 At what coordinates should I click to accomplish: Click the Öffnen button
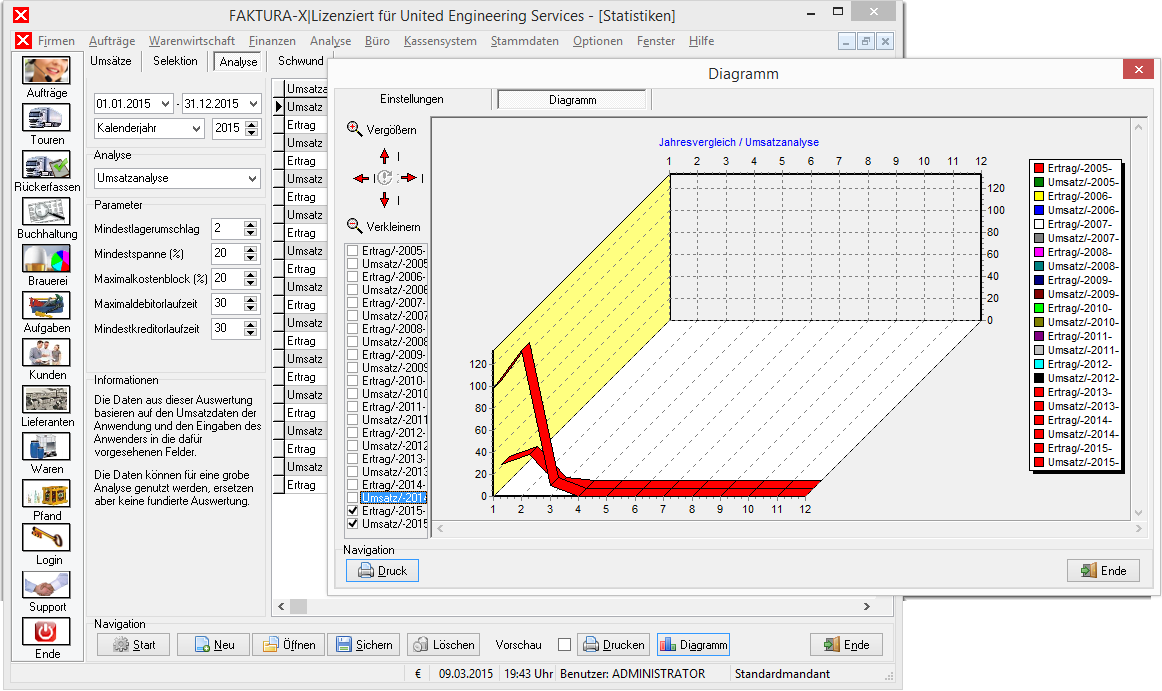pyautogui.click(x=288, y=644)
